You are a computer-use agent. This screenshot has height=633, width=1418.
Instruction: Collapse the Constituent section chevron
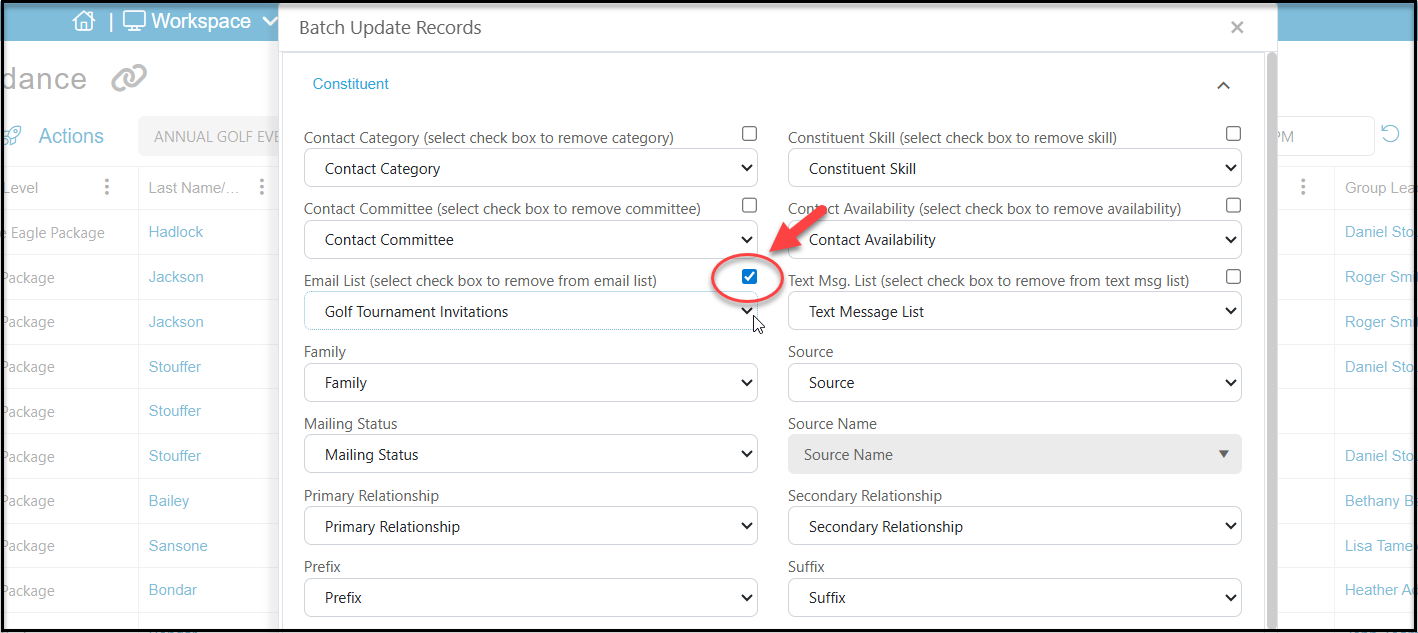[x=1223, y=86]
